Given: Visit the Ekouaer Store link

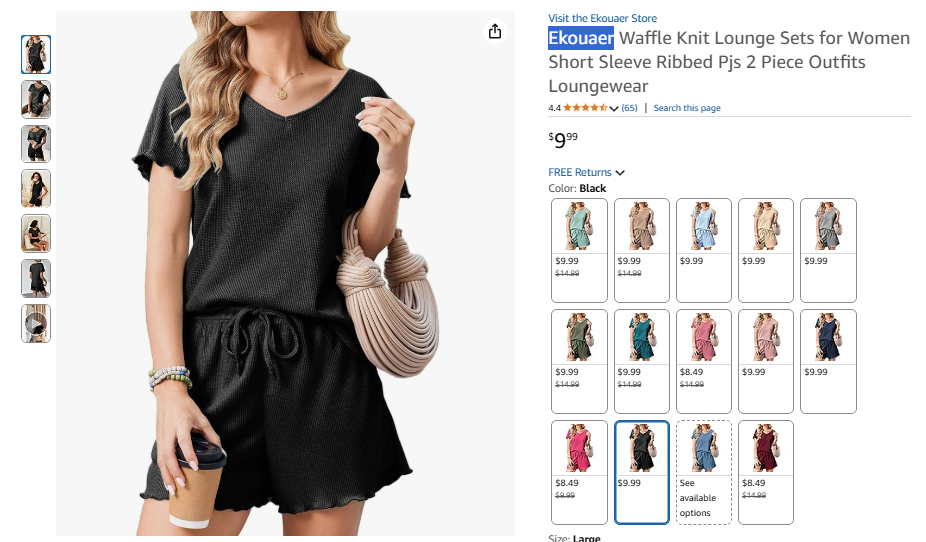Looking at the screenshot, I should coord(602,18).
